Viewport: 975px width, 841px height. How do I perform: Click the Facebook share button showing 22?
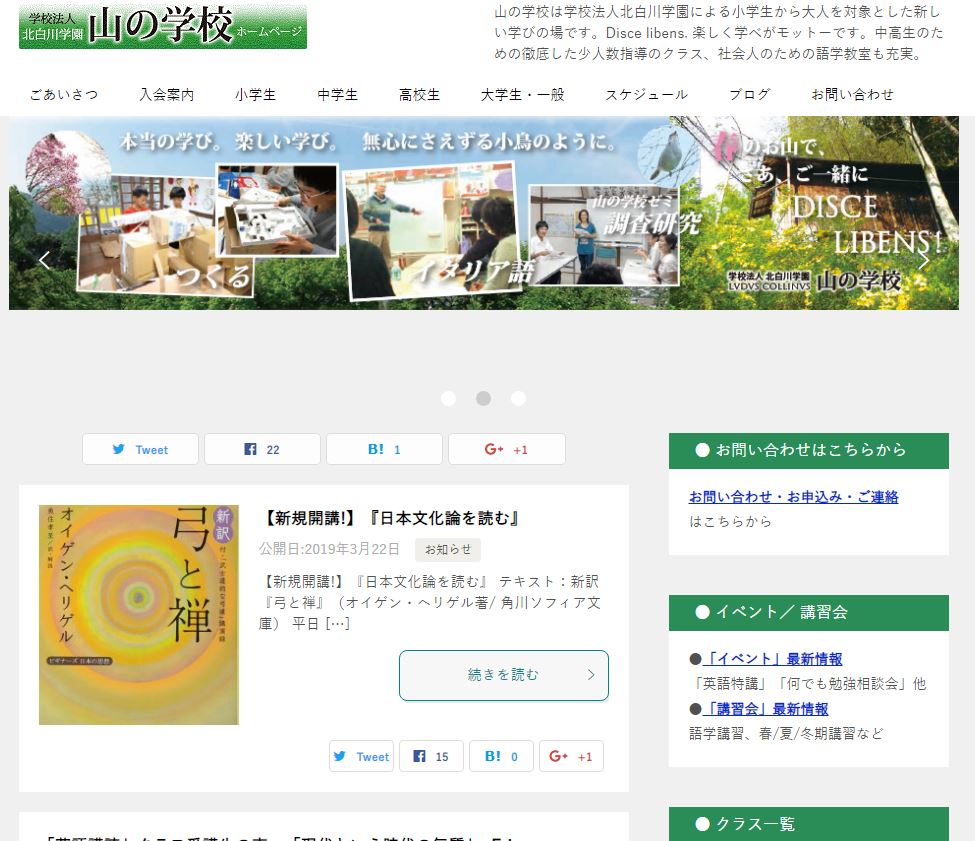[x=262, y=449]
